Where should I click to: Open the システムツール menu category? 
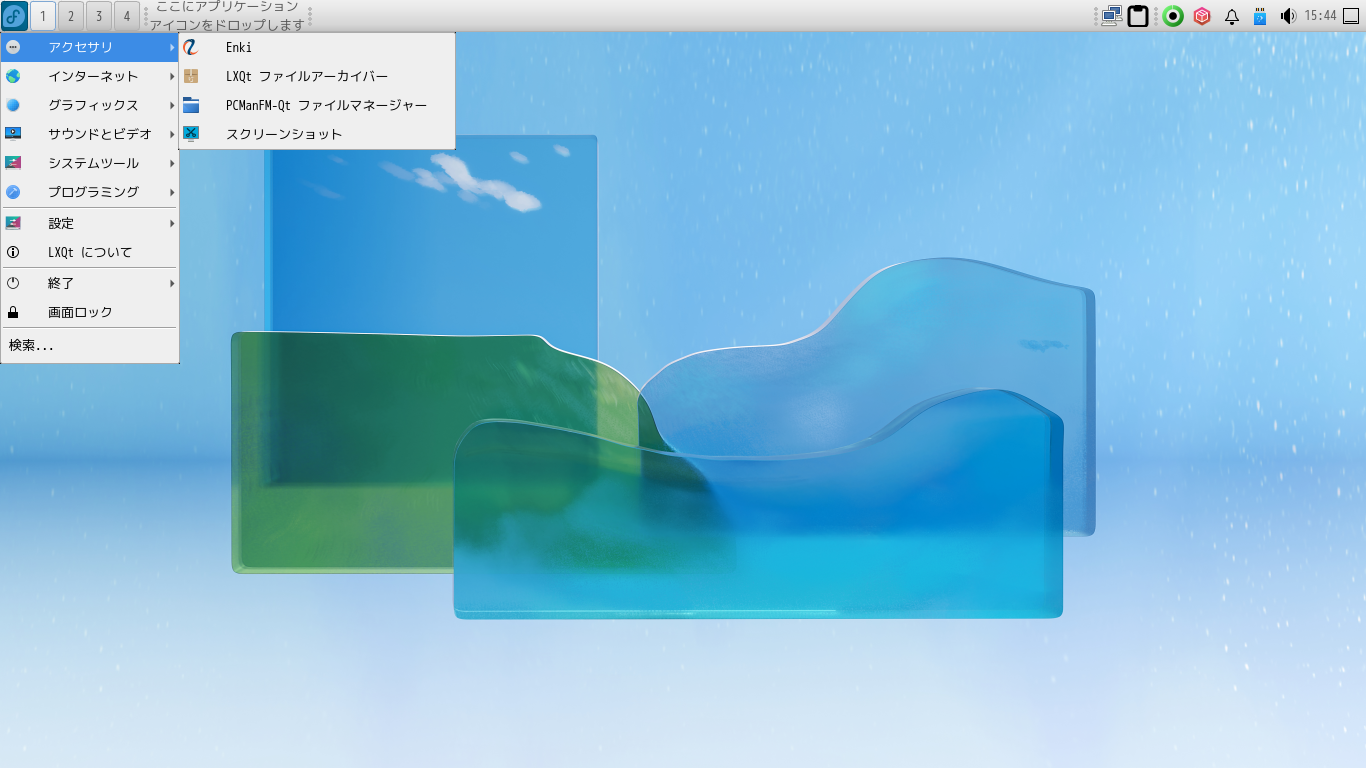pos(90,163)
